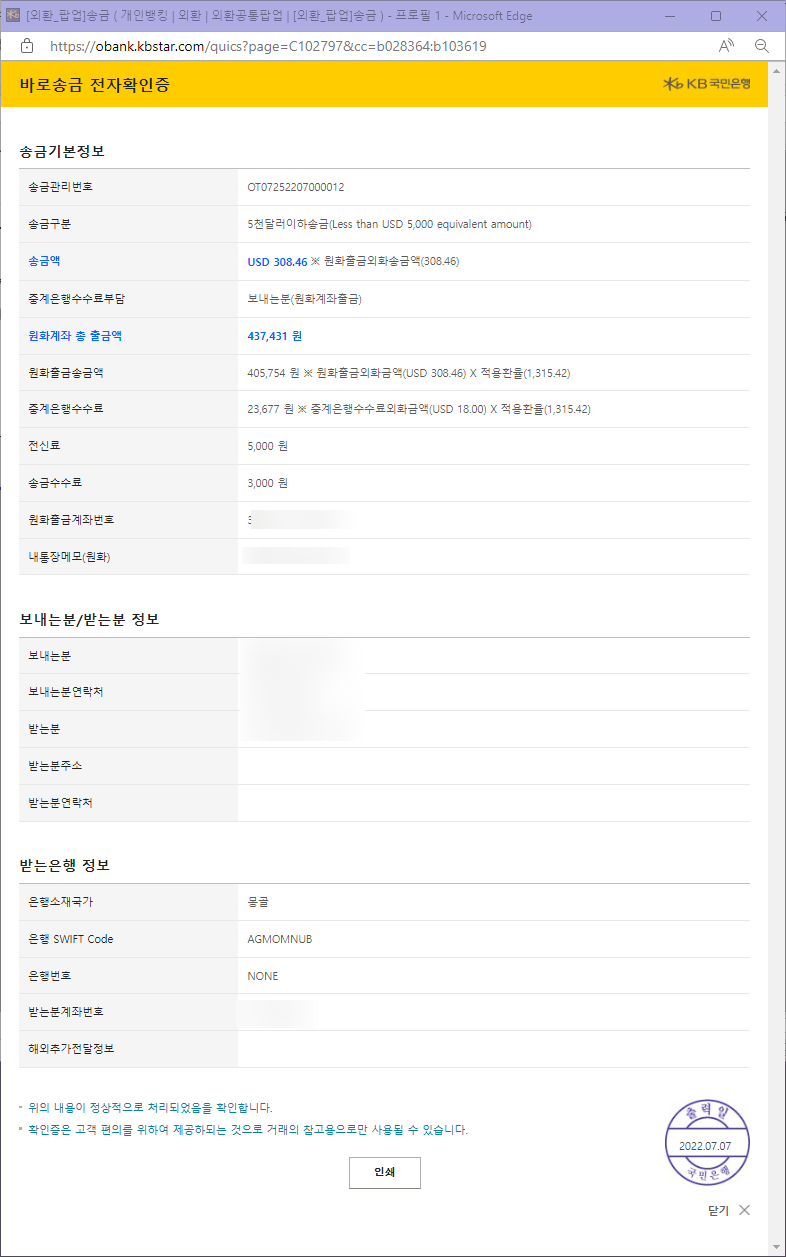This screenshot has height=1257, width=786.
Task: Click the 인쇄 print button
Action: tap(385, 1172)
